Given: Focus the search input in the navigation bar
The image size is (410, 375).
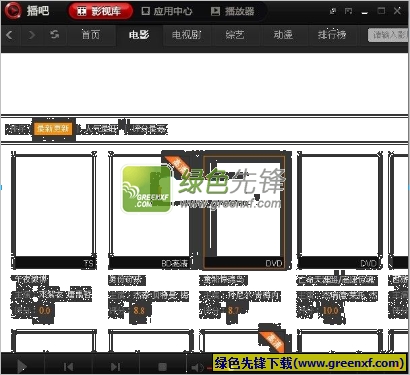Looking at the screenshot, I should pos(388,35).
